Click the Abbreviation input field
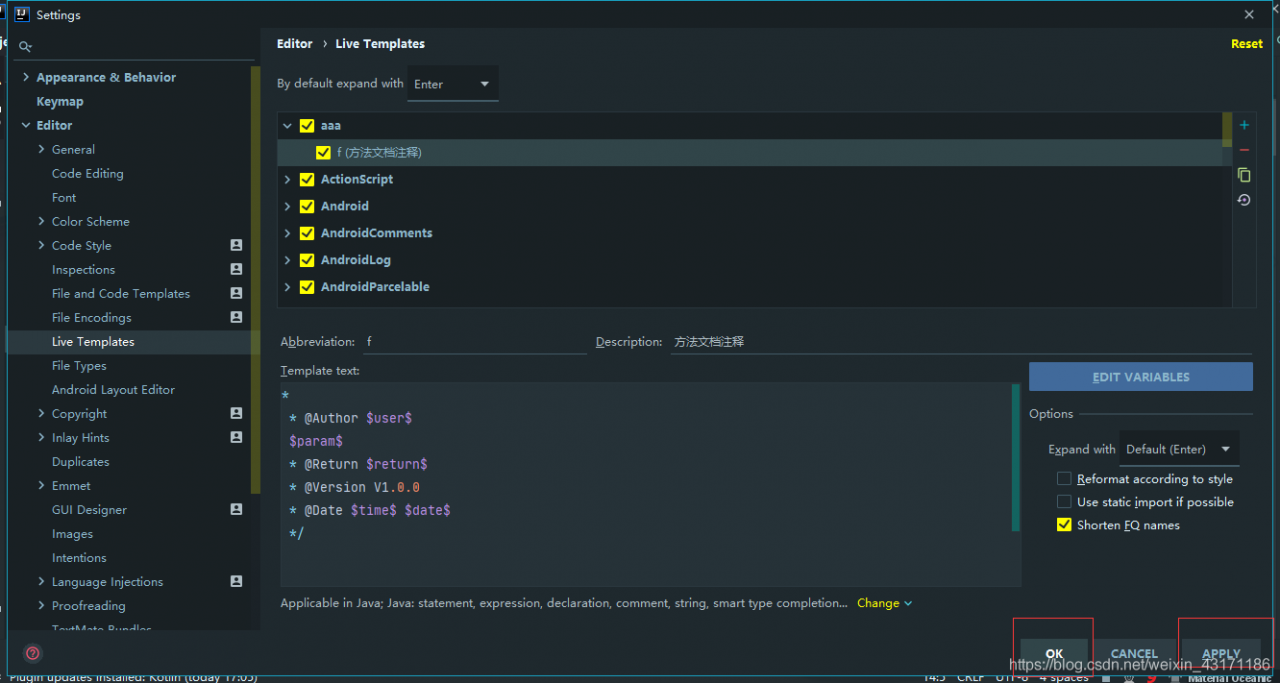 (474, 341)
